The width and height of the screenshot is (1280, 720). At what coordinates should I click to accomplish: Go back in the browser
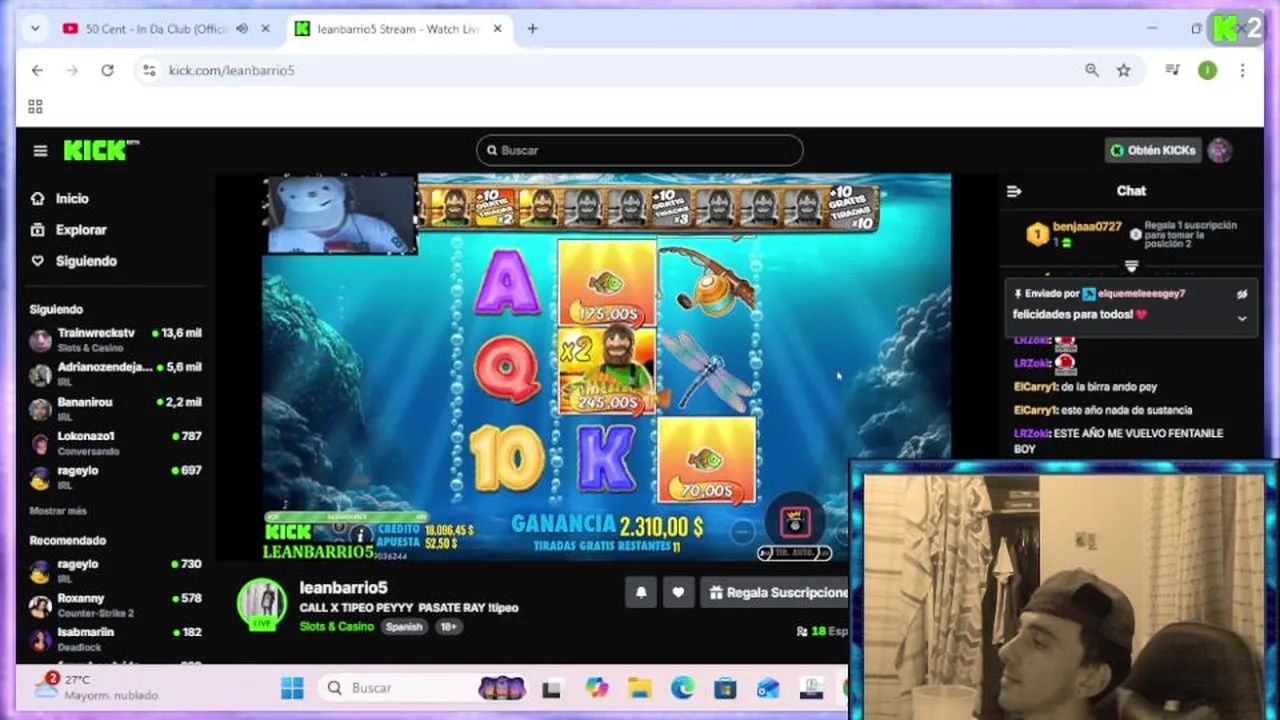37,70
